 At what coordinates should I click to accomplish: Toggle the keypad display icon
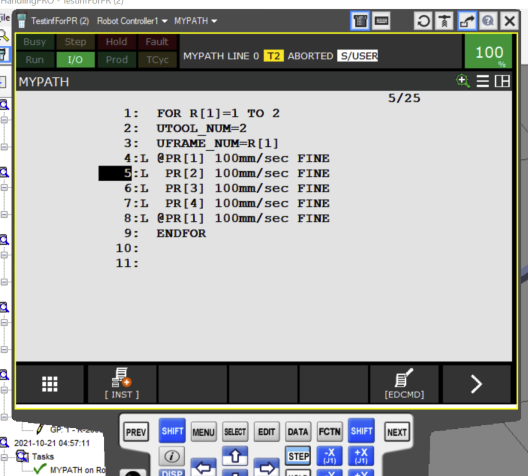tap(382, 21)
